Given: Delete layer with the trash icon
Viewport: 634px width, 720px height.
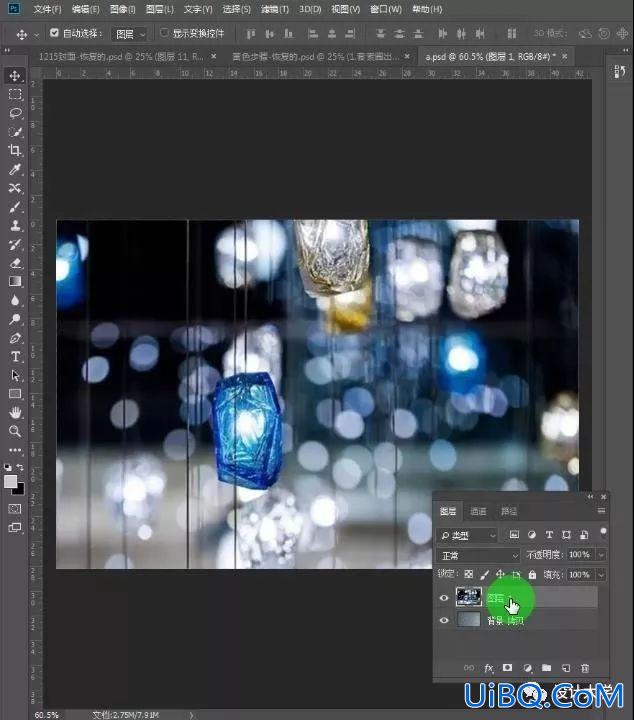Looking at the screenshot, I should (585, 668).
